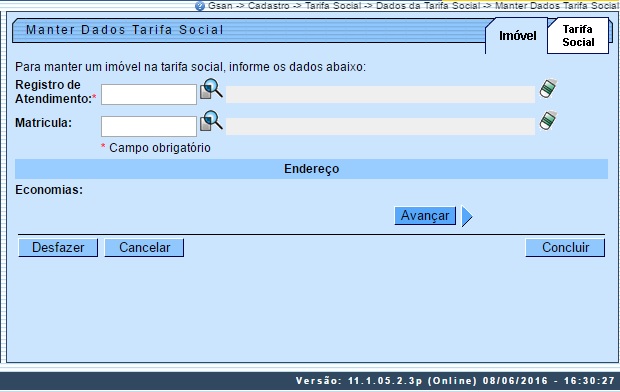Switch to the Imóvel tab
620x392 pixels.
(x=517, y=36)
